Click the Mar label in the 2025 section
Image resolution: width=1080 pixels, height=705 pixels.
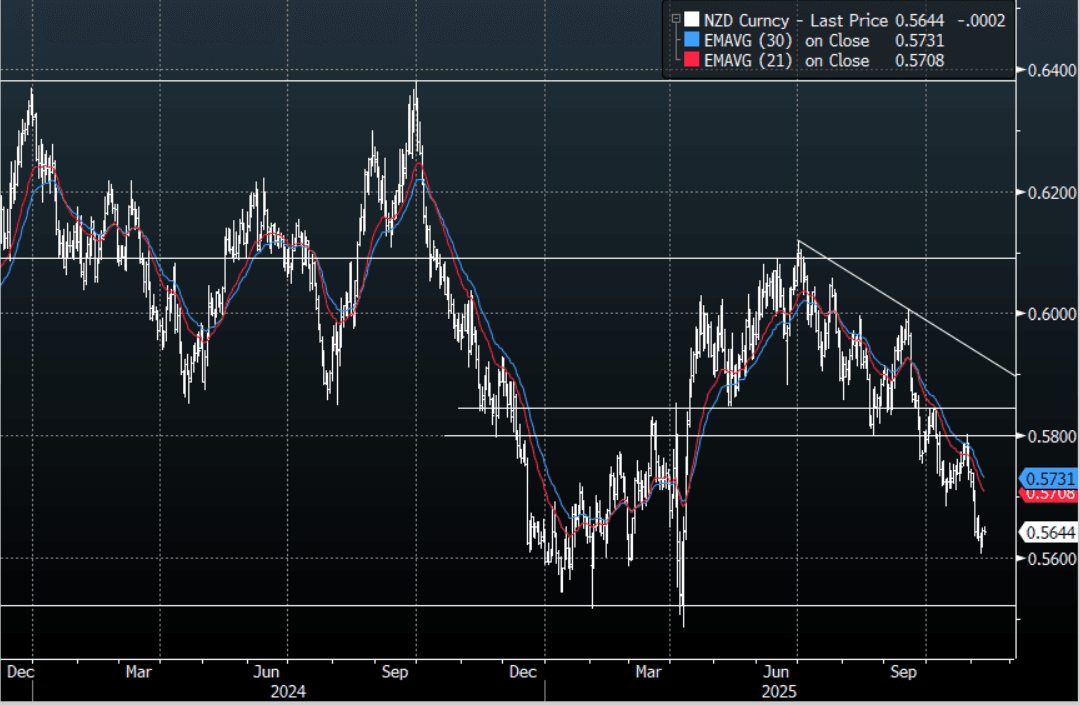click(648, 671)
